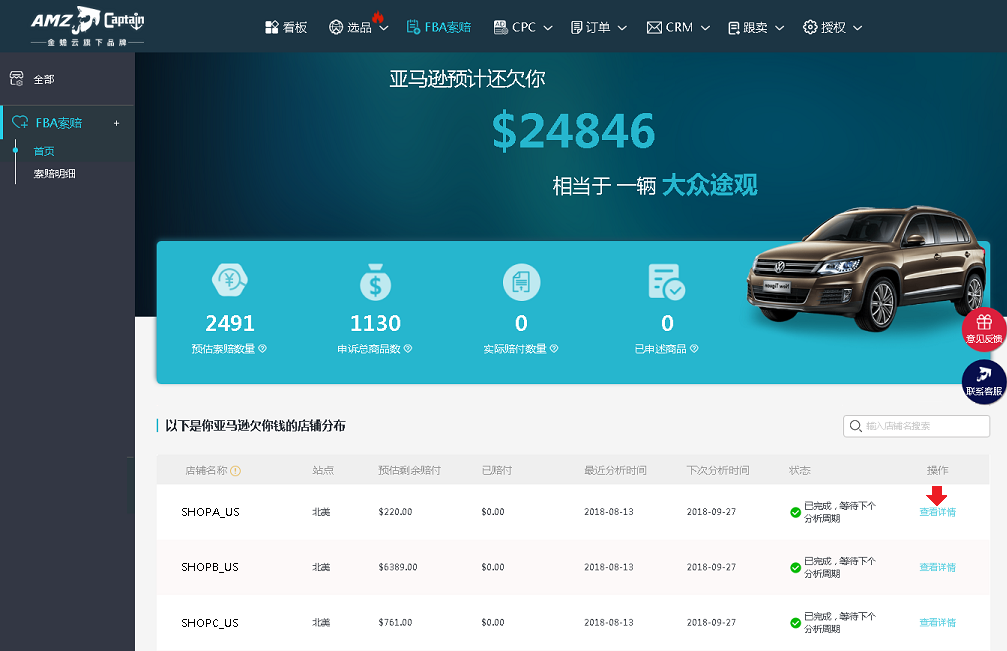Click the green status check for SHOPB_US
The image size is (1007, 651).
tap(795, 568)
